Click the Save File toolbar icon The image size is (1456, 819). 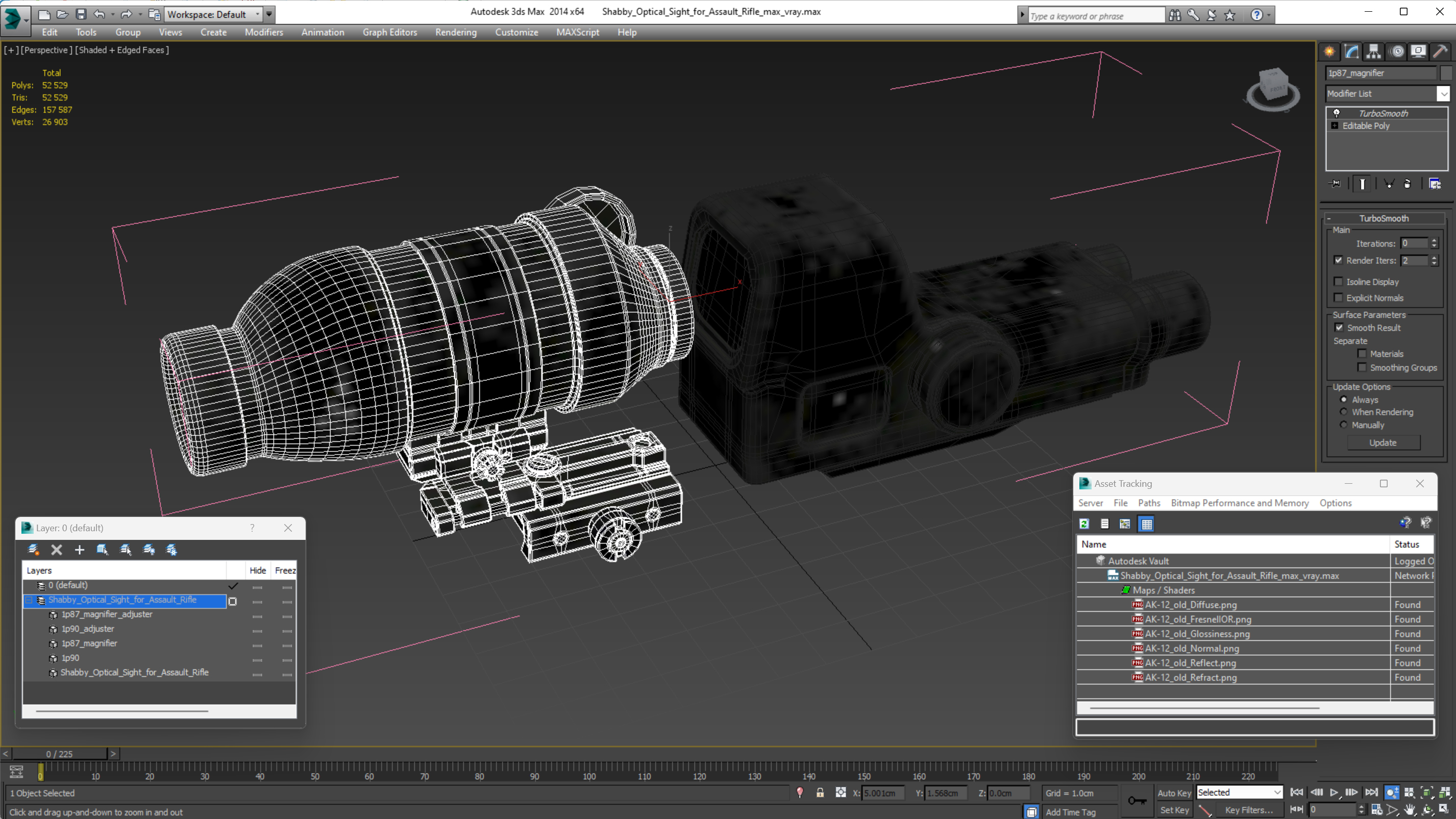pos(81,14)
